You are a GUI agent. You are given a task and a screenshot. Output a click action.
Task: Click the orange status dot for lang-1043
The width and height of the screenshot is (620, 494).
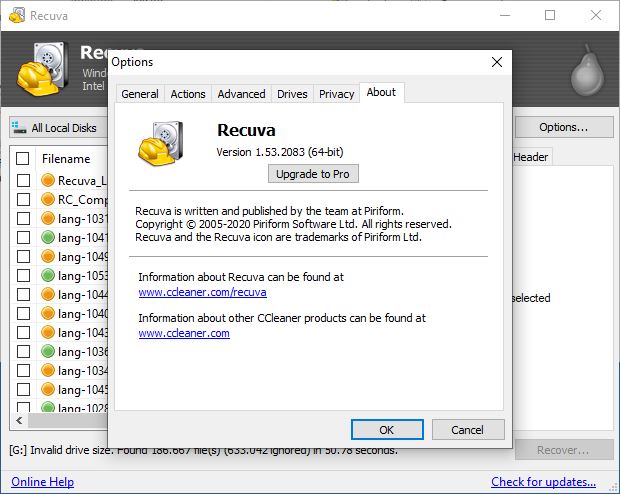[48, 332]
